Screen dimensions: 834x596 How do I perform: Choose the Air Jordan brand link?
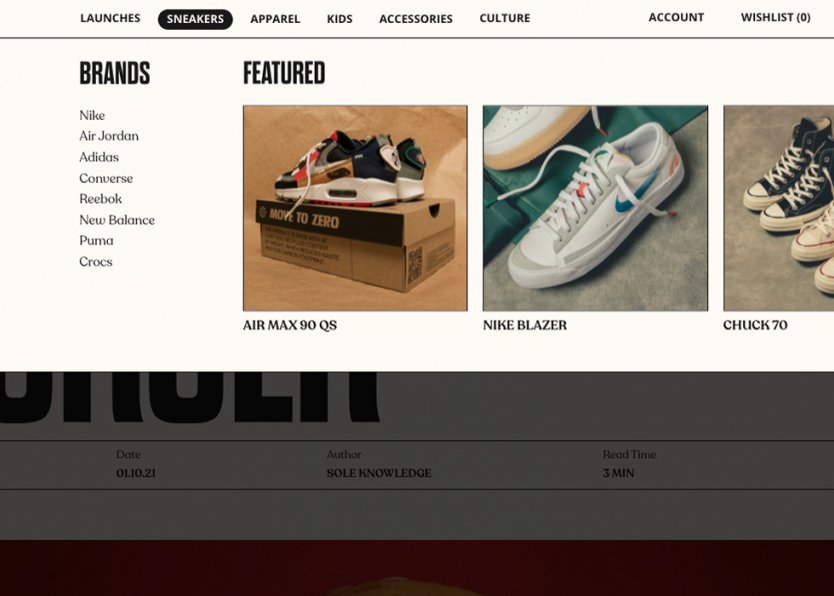(109, 136)
